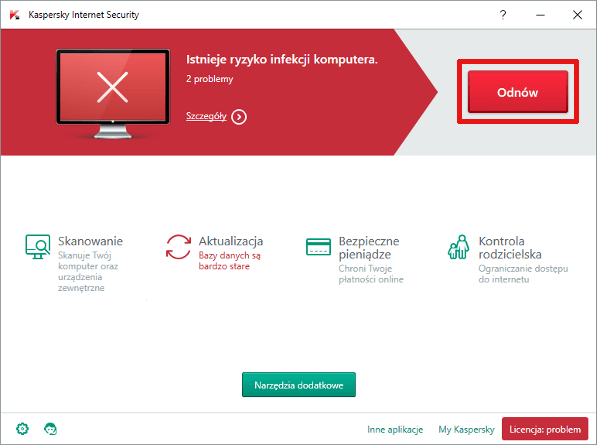Viewport: 600px width, 445px height.
Task: Click the red monitor status icon
Action: click(113, 94)
